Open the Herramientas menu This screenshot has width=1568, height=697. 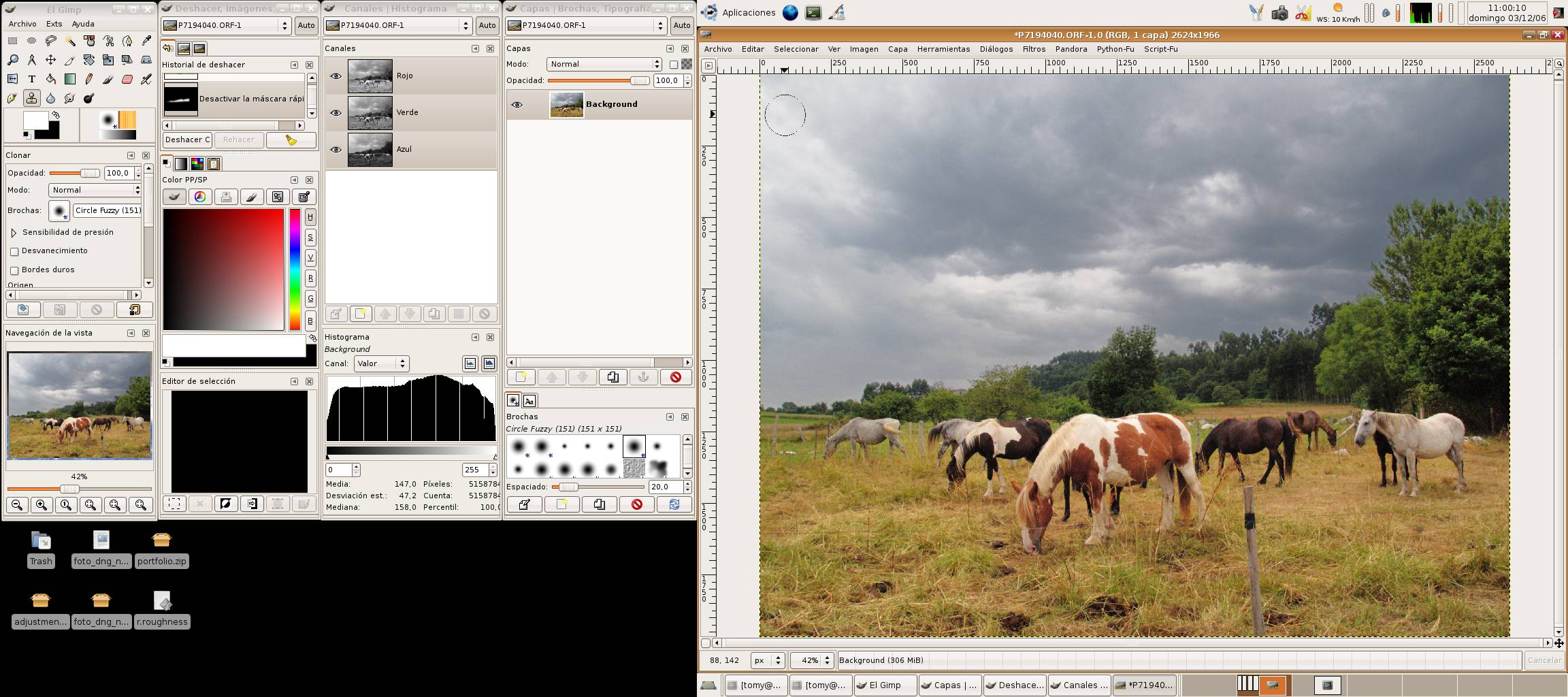(x=943, y=49)
